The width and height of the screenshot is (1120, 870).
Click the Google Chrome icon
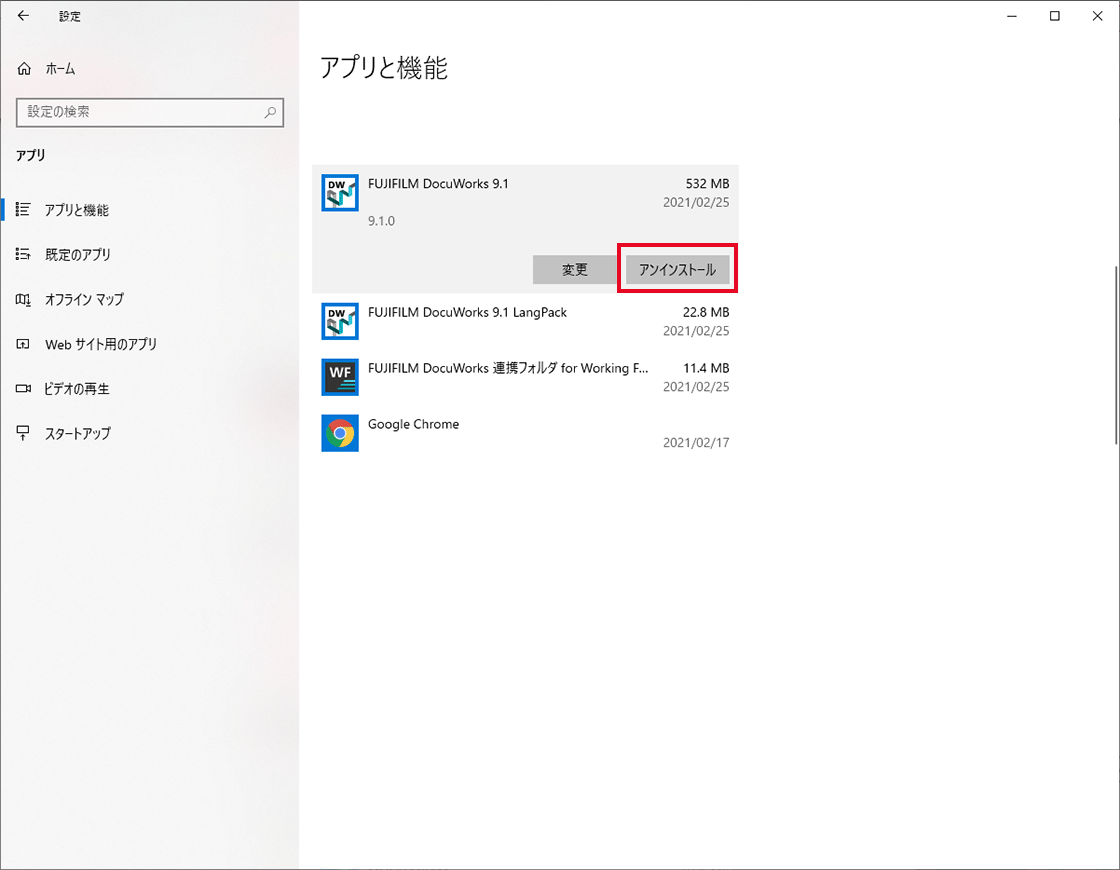(x=340, y=433)
